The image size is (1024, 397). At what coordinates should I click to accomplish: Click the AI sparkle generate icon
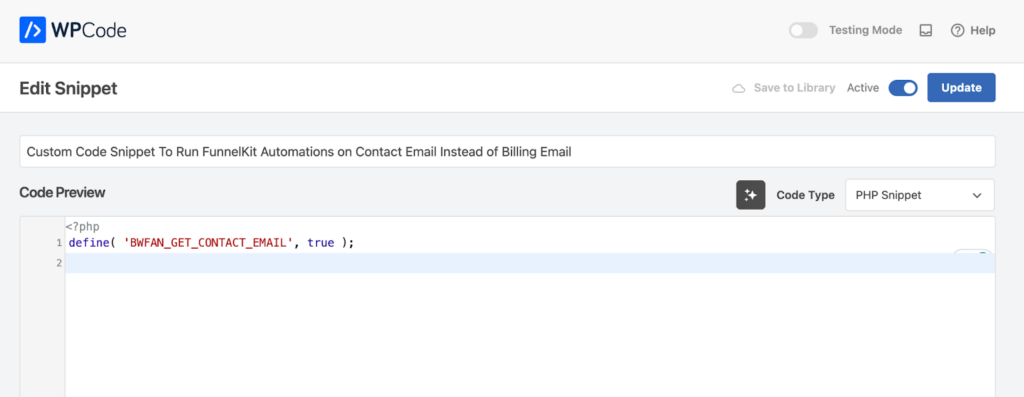[750, 195]
